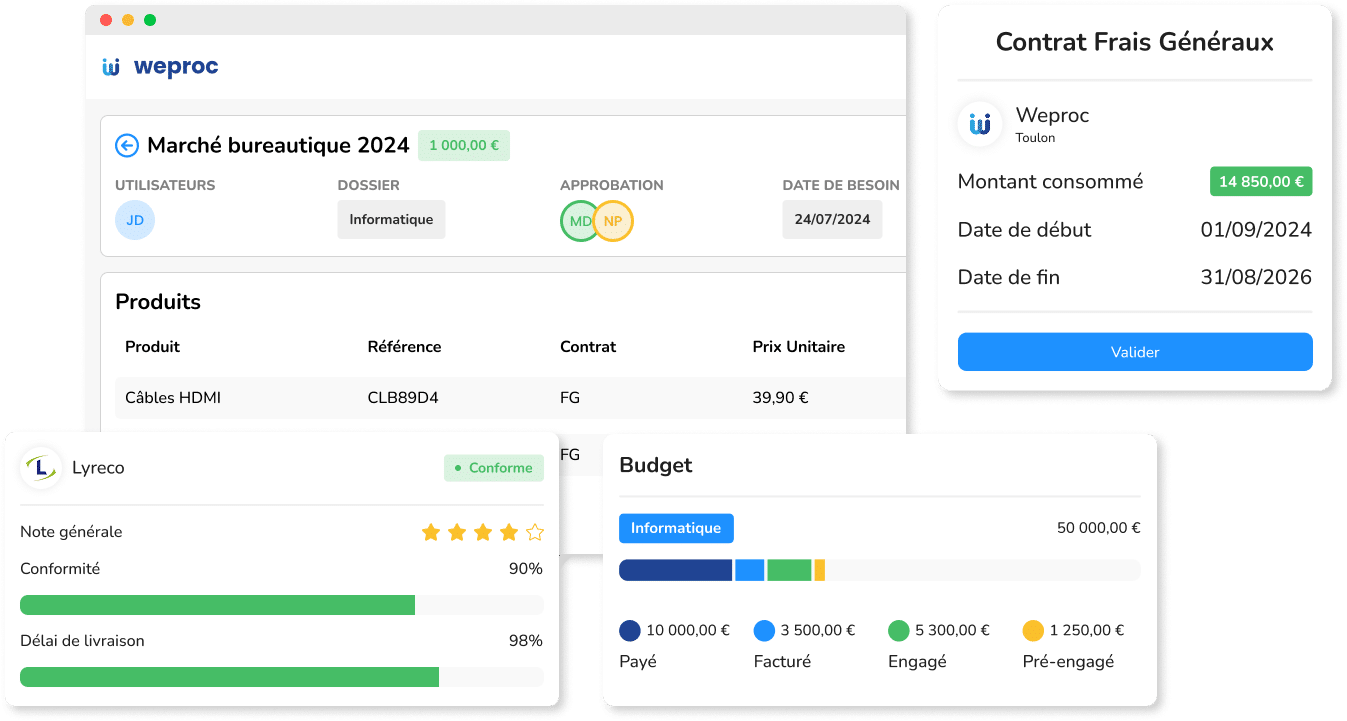1347x721 pixels.
Task: Click the Pré-engagé yellow legend dot
Action: pyautogui.click(x=1033, y=630)
